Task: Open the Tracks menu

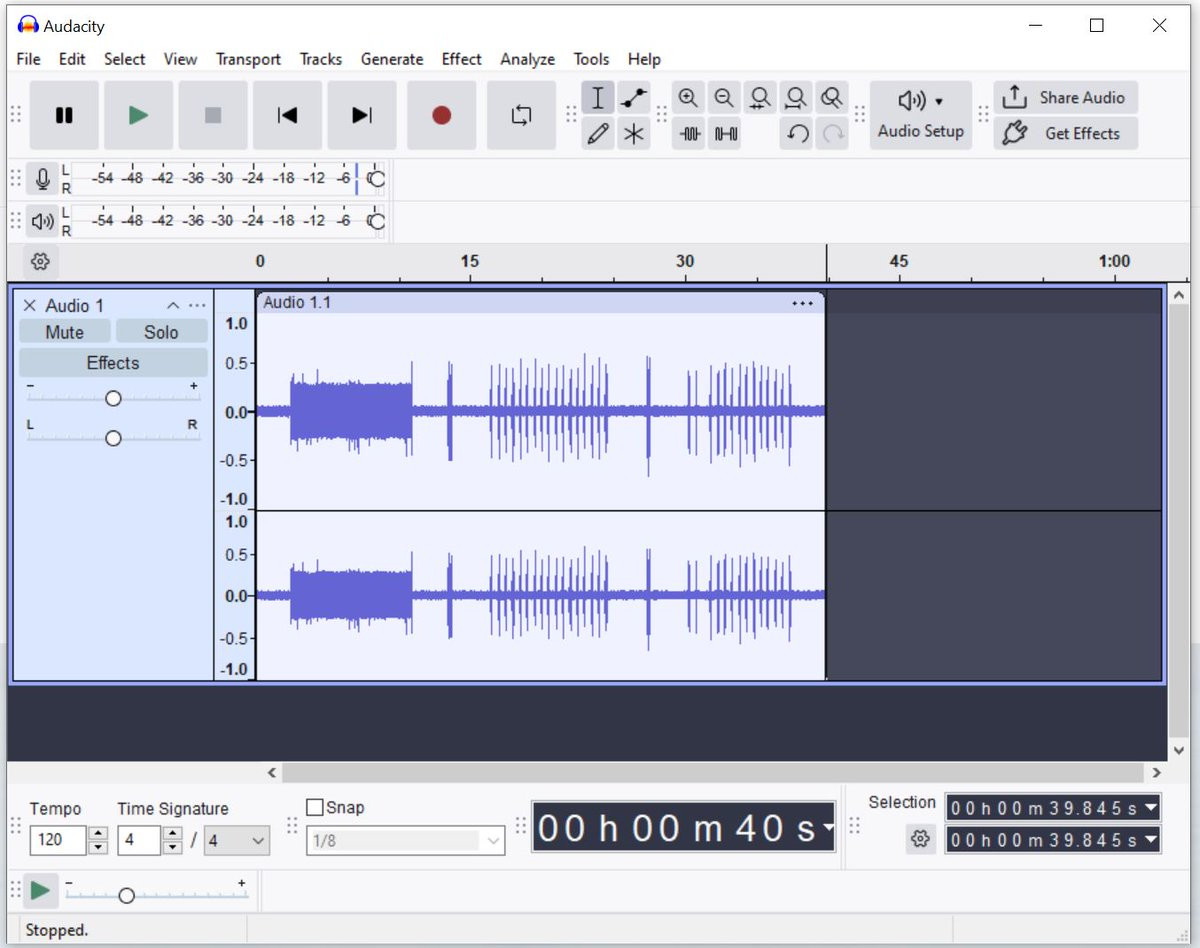Action: [321, 59]
